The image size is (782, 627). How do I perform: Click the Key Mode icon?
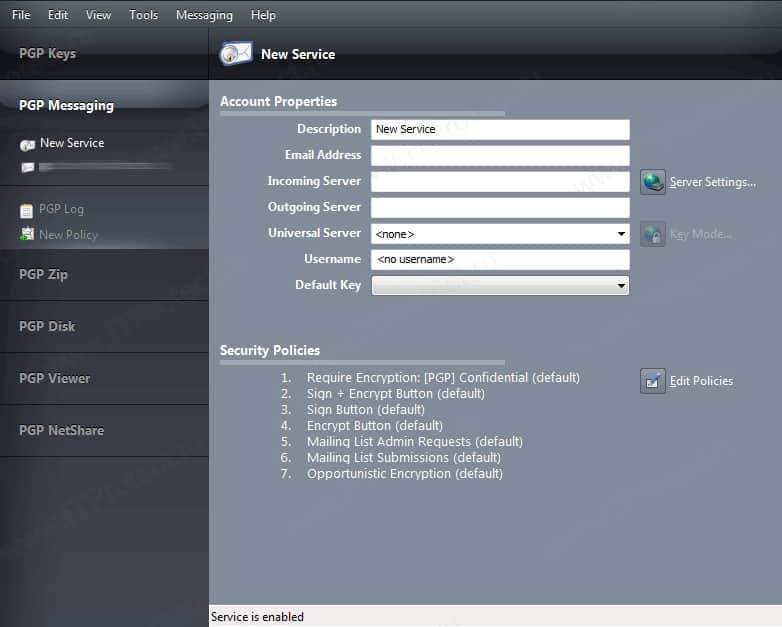coord(652,233)
